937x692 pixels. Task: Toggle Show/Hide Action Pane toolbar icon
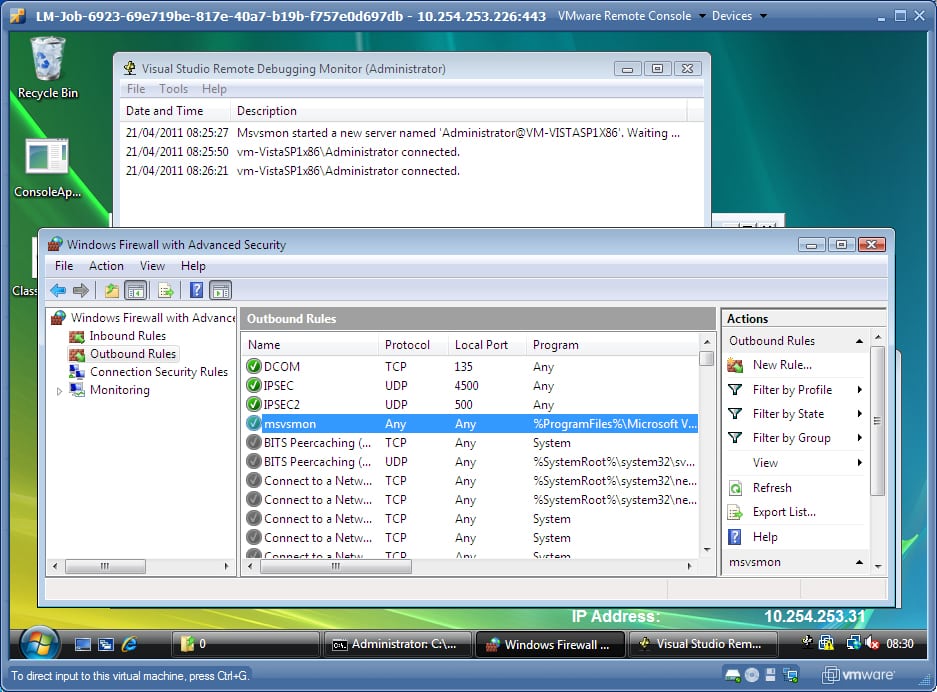[221, 290]
